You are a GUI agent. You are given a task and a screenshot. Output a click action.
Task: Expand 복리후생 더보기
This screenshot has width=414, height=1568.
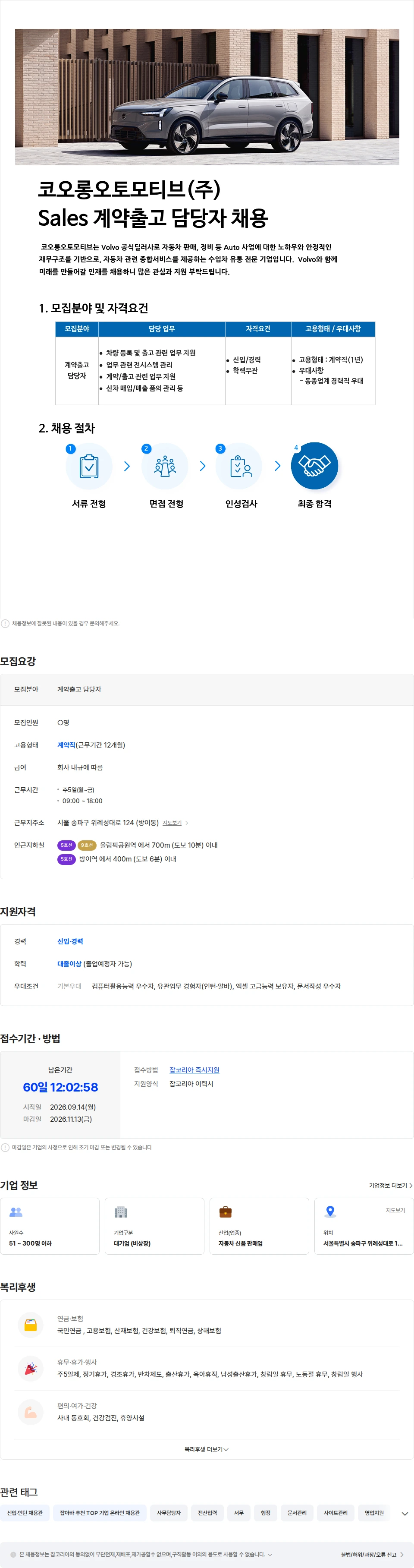pyautogui.click(x=207, y=1449)
